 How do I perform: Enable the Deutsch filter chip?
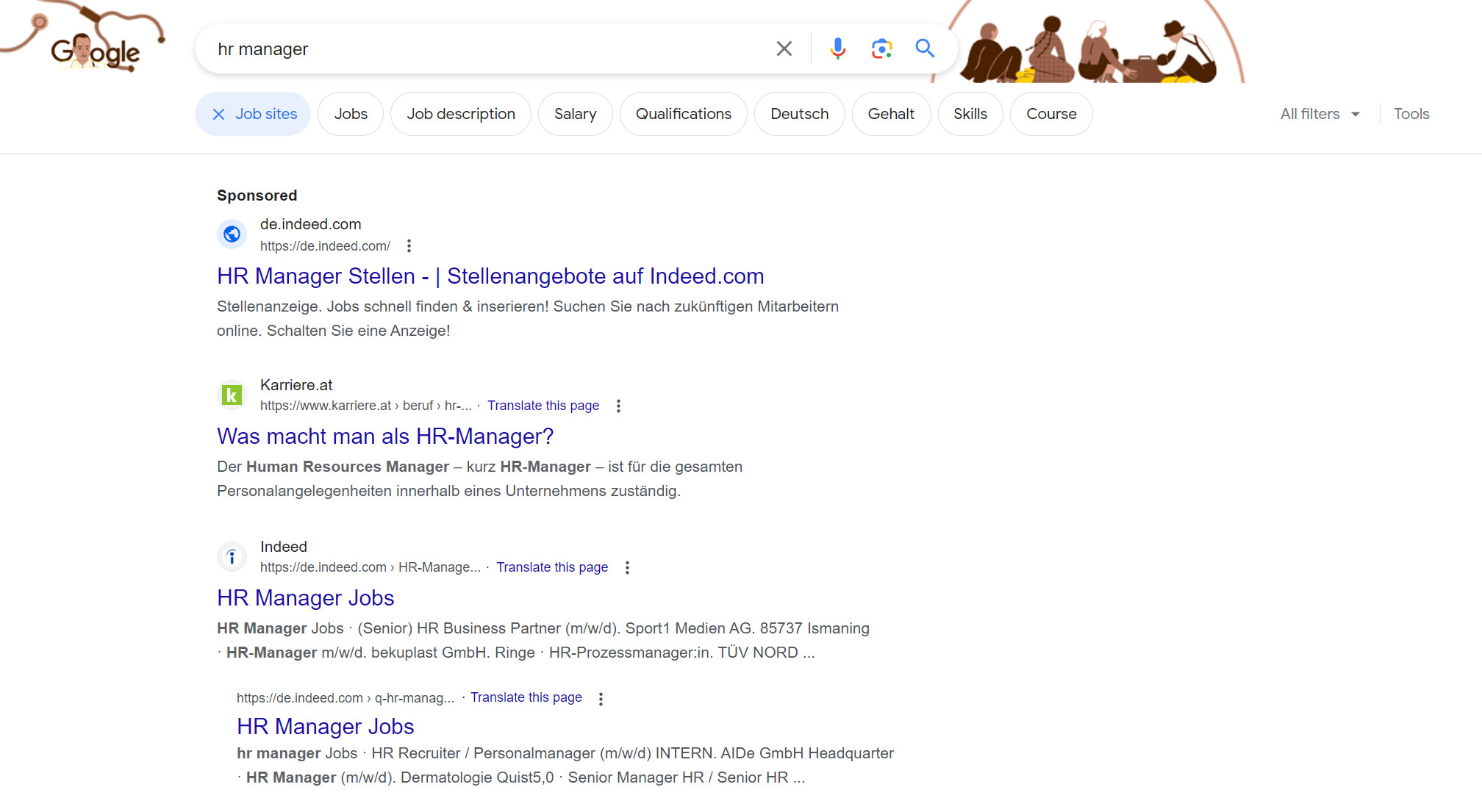[799, 114]
